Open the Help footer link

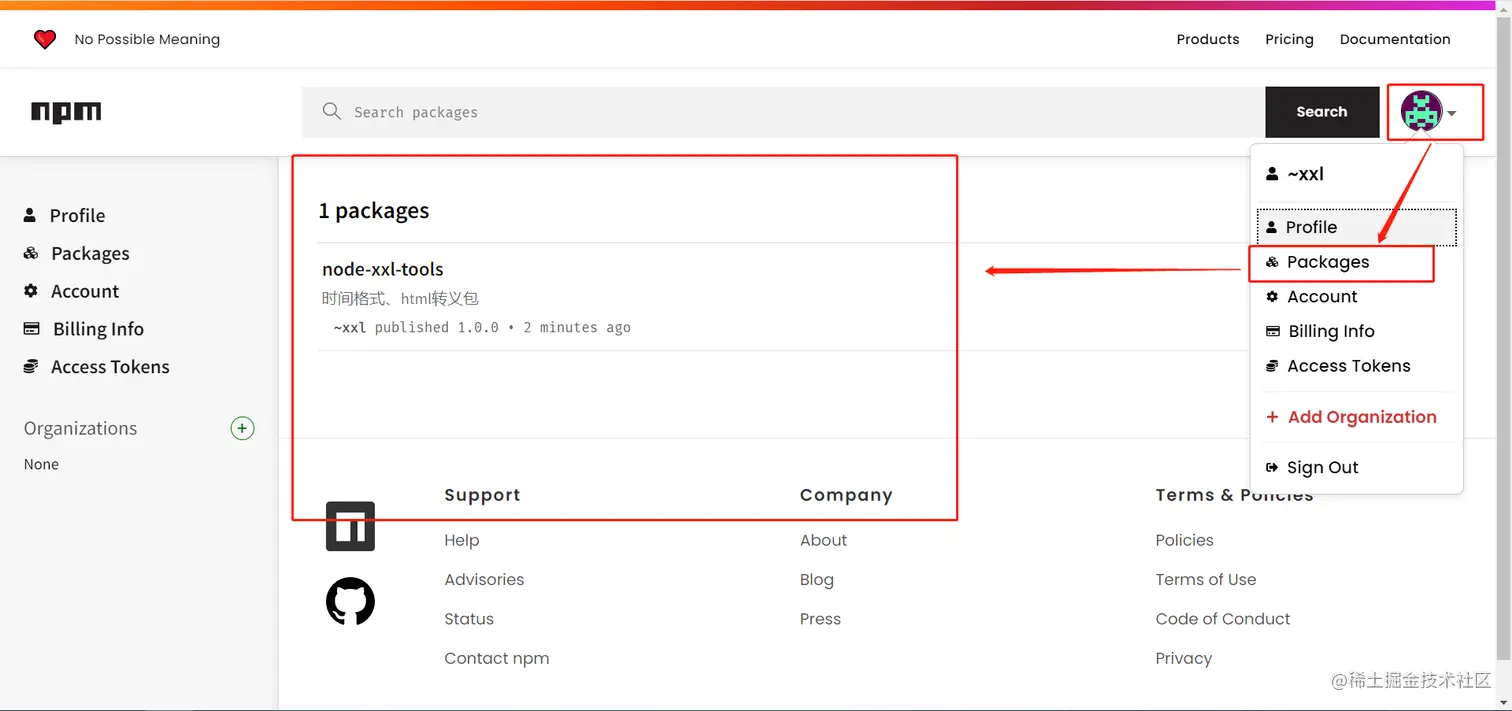[462, 540]
